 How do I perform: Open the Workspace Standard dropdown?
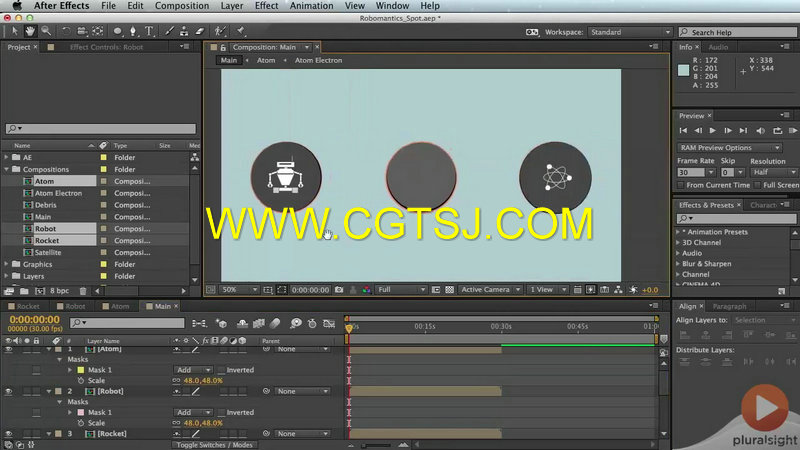[630, 32]
